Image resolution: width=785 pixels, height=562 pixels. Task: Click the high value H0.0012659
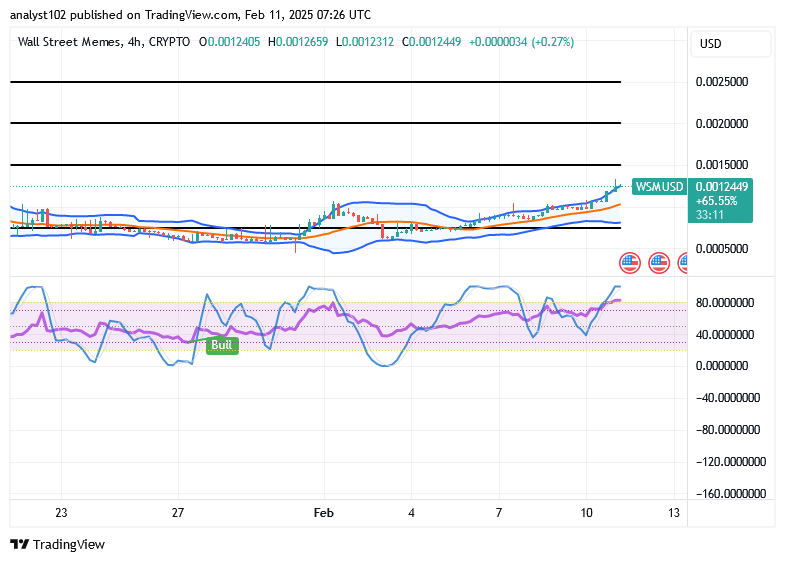[298, 42]
